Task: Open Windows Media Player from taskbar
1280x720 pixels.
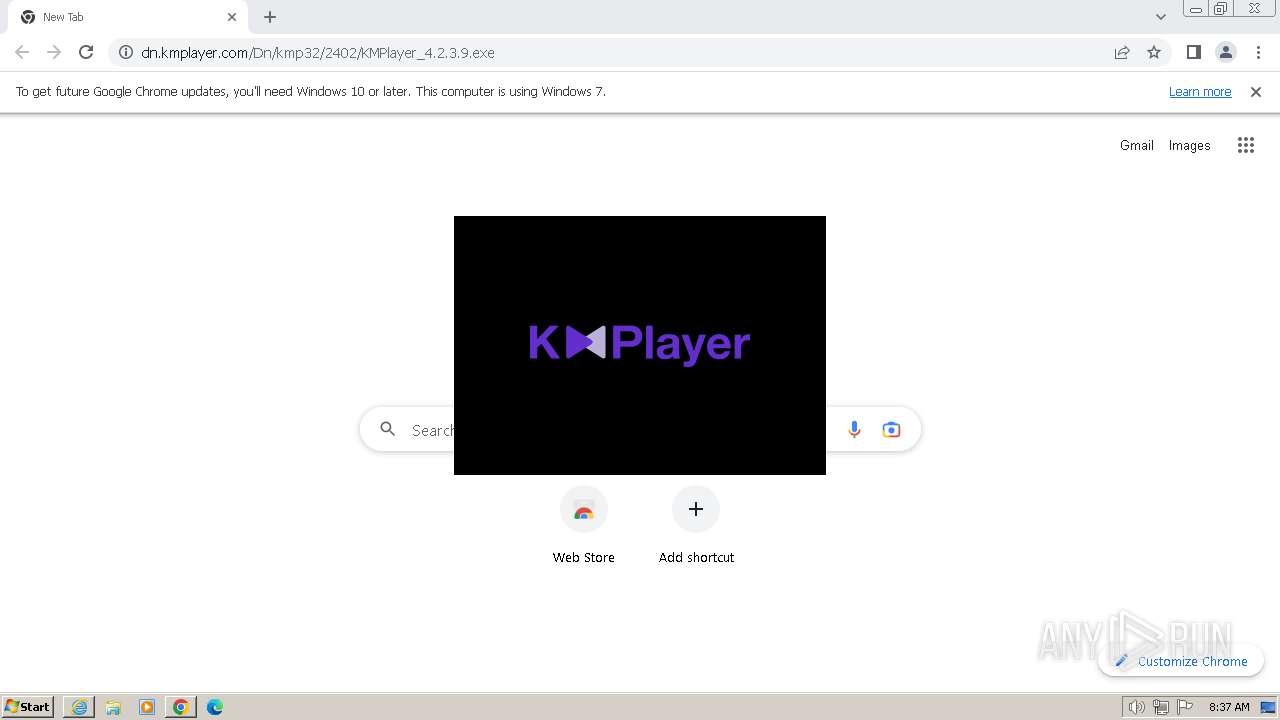Action: pyautogui.click(x=147, y=707)
